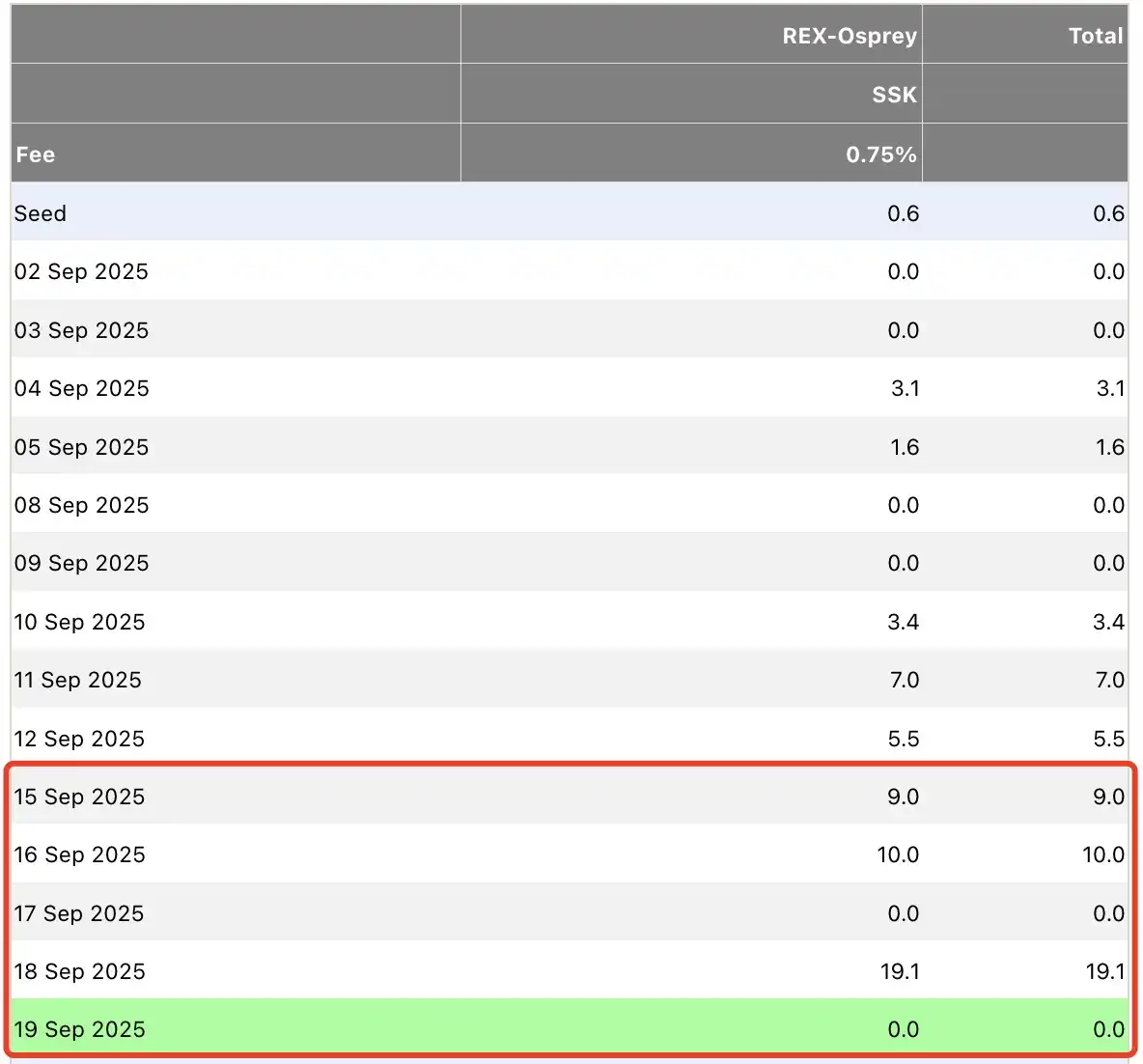Screen dimensions: 1143x1064
Task: Select Total value 19.1 for 18 Sep
Action: pyautogui.click(x=1104, y=971)
